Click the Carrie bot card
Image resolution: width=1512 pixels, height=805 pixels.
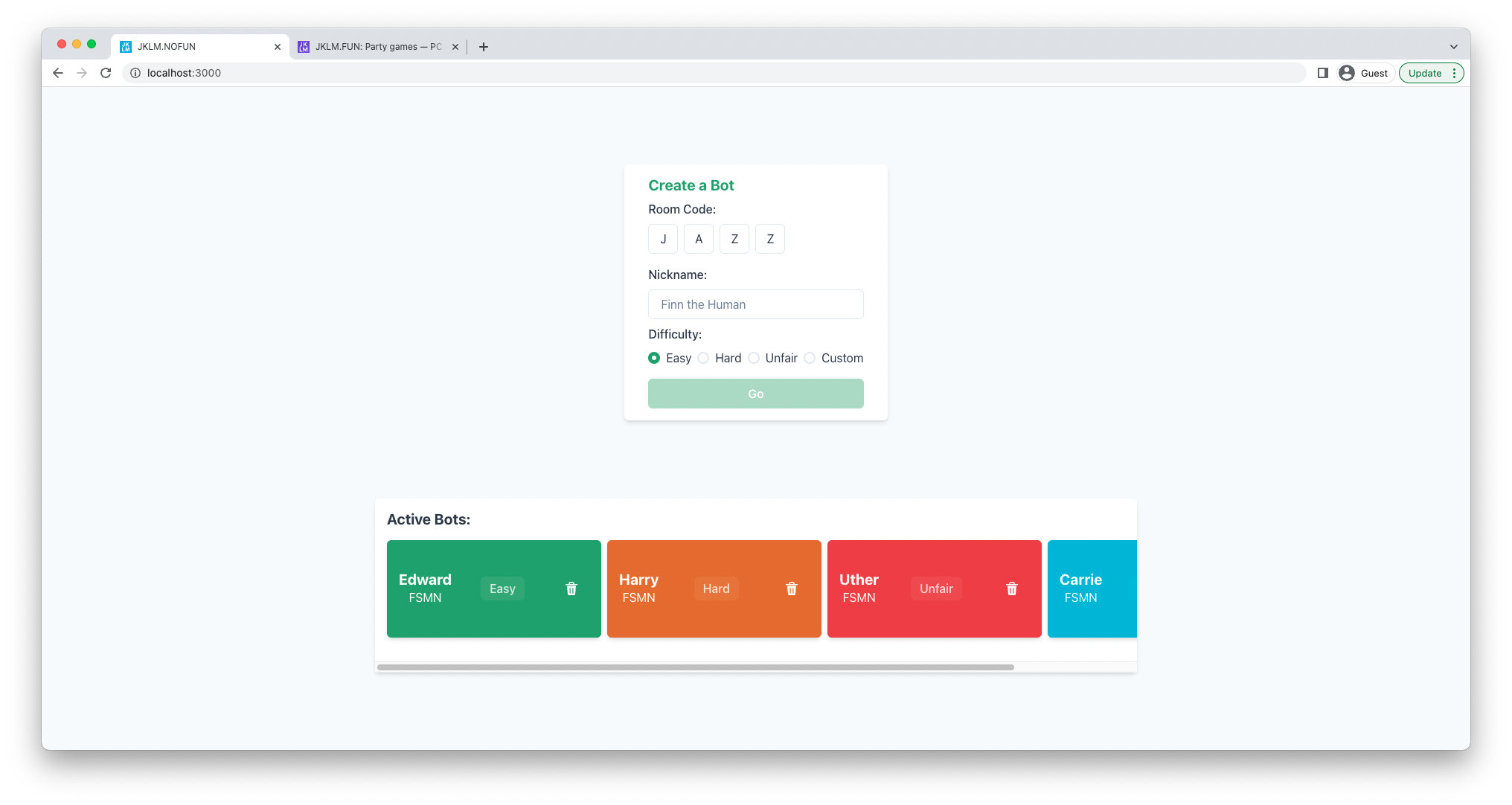(1091, 588)
